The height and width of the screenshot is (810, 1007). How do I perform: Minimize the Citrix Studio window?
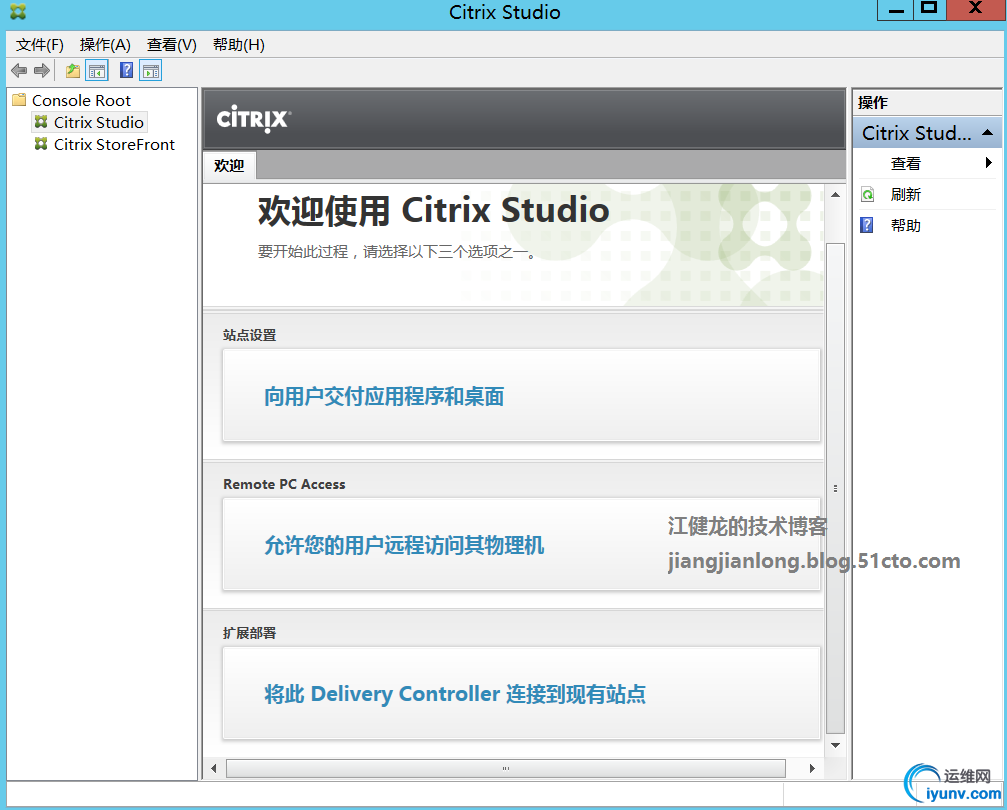(896, 10)
